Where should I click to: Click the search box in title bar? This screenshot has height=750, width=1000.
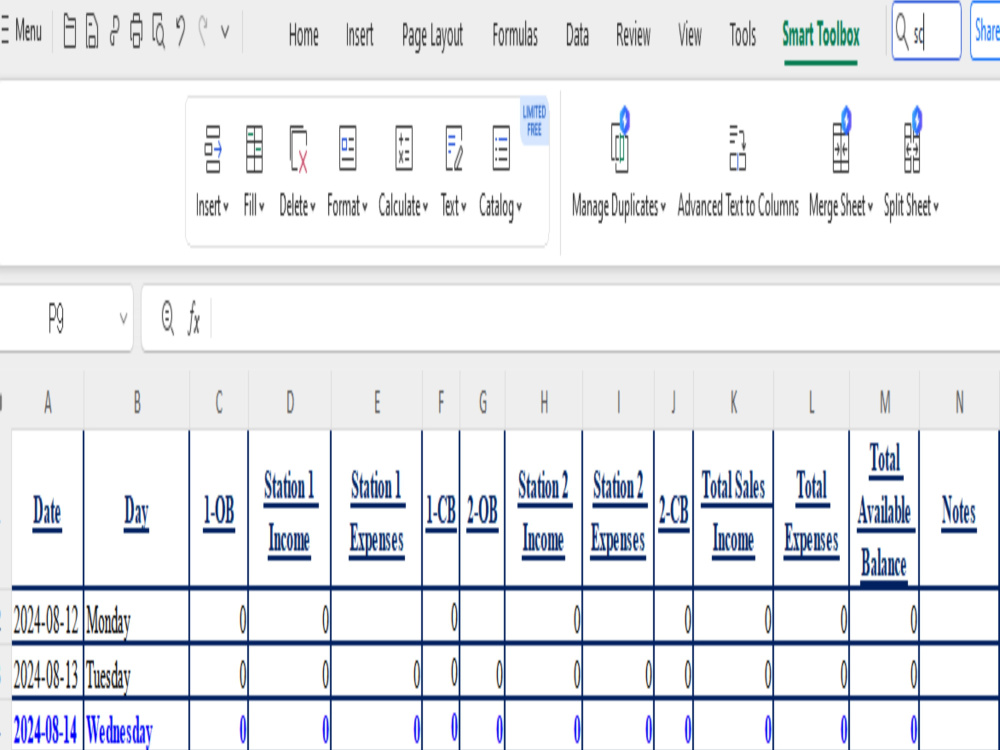pyautogui.click(x=926, y=31)
